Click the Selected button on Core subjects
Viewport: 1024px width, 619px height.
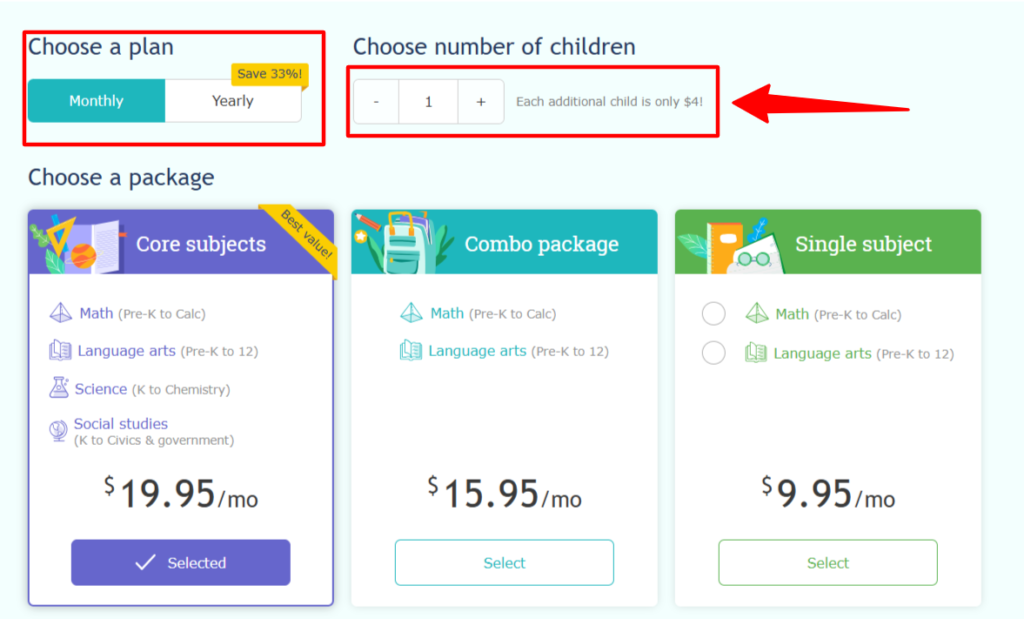click(x=180, y=562)
